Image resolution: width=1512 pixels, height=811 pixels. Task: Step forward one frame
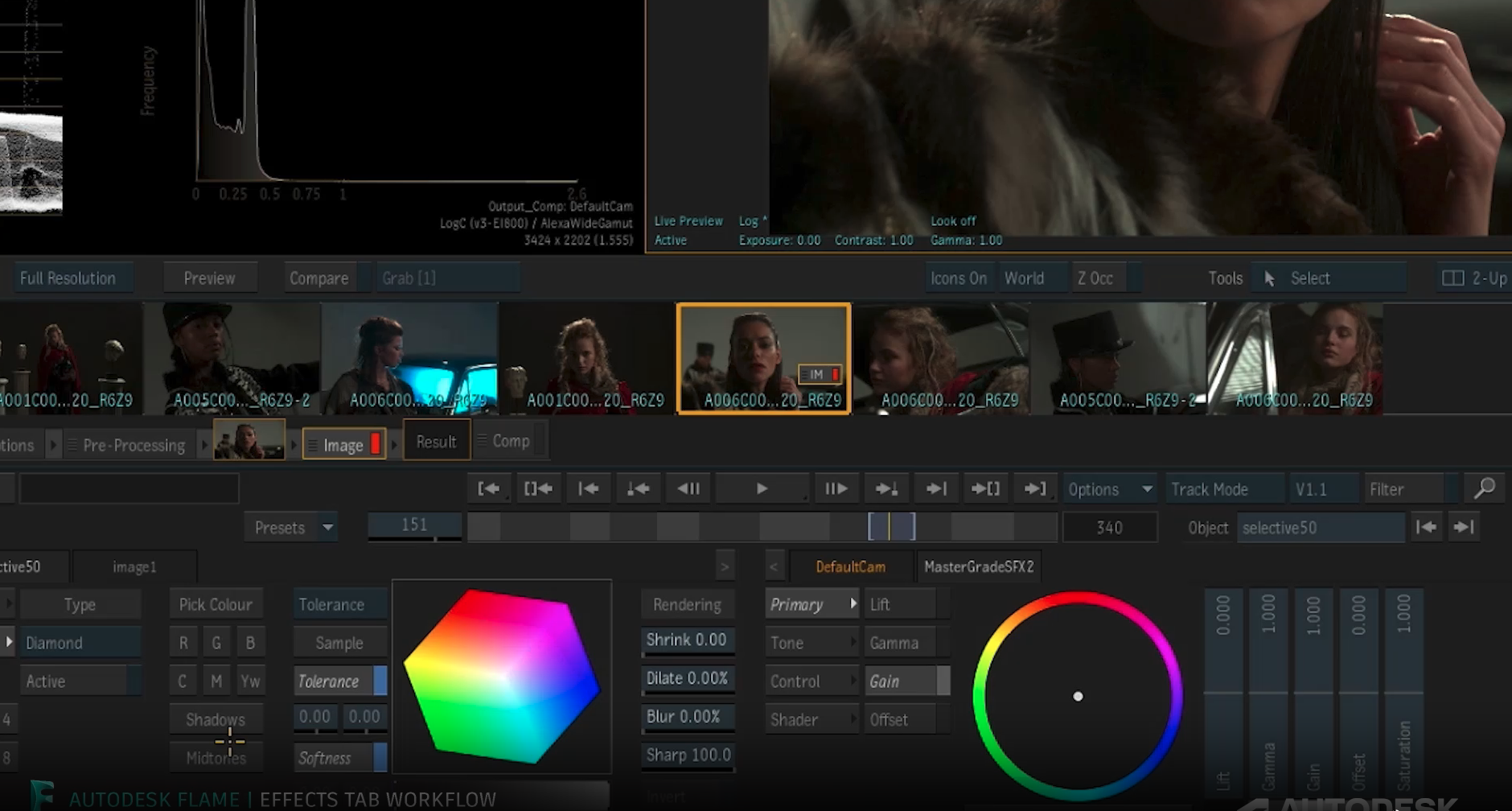[836, 489]
